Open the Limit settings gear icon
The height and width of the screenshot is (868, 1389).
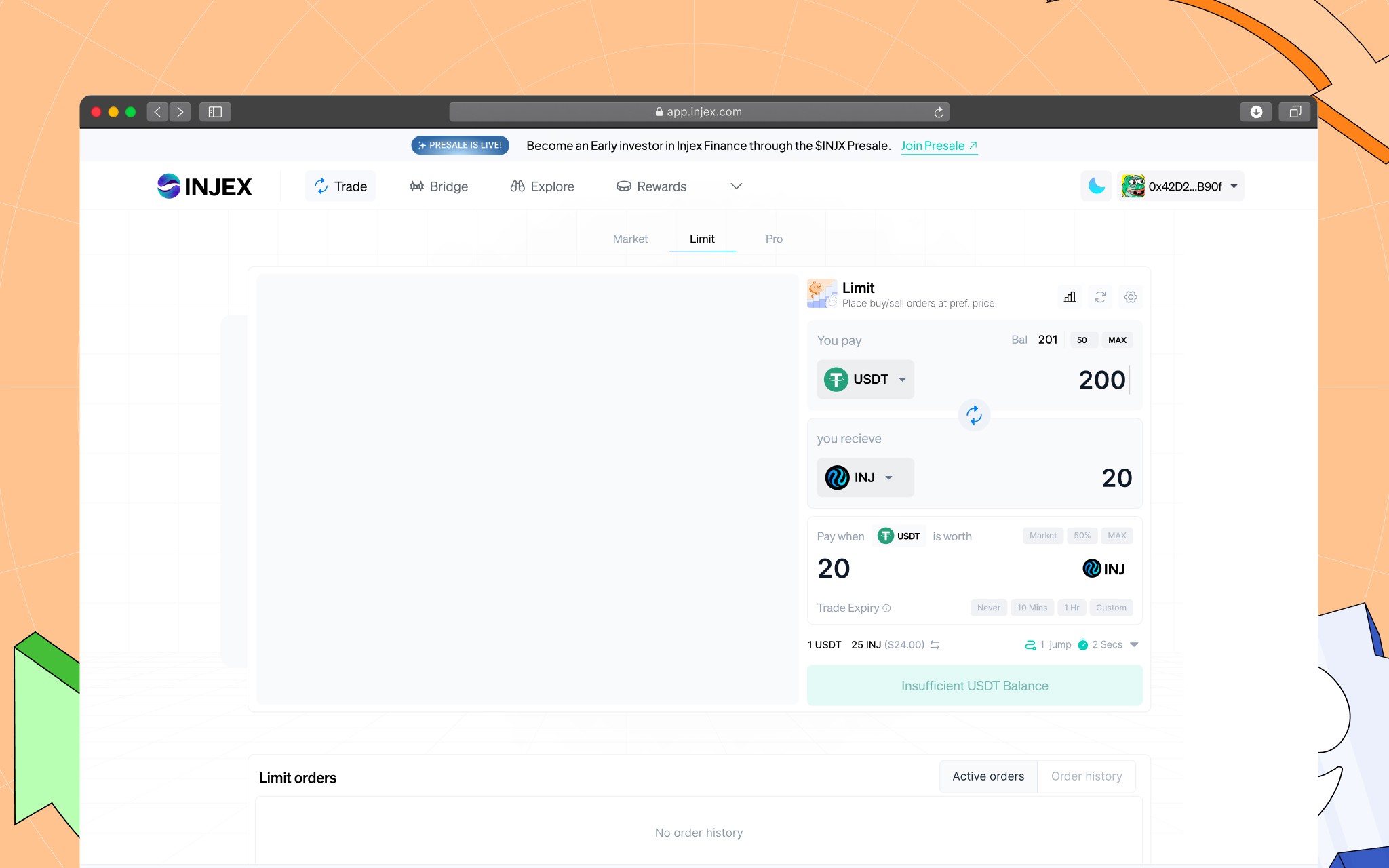[1131, 297]
